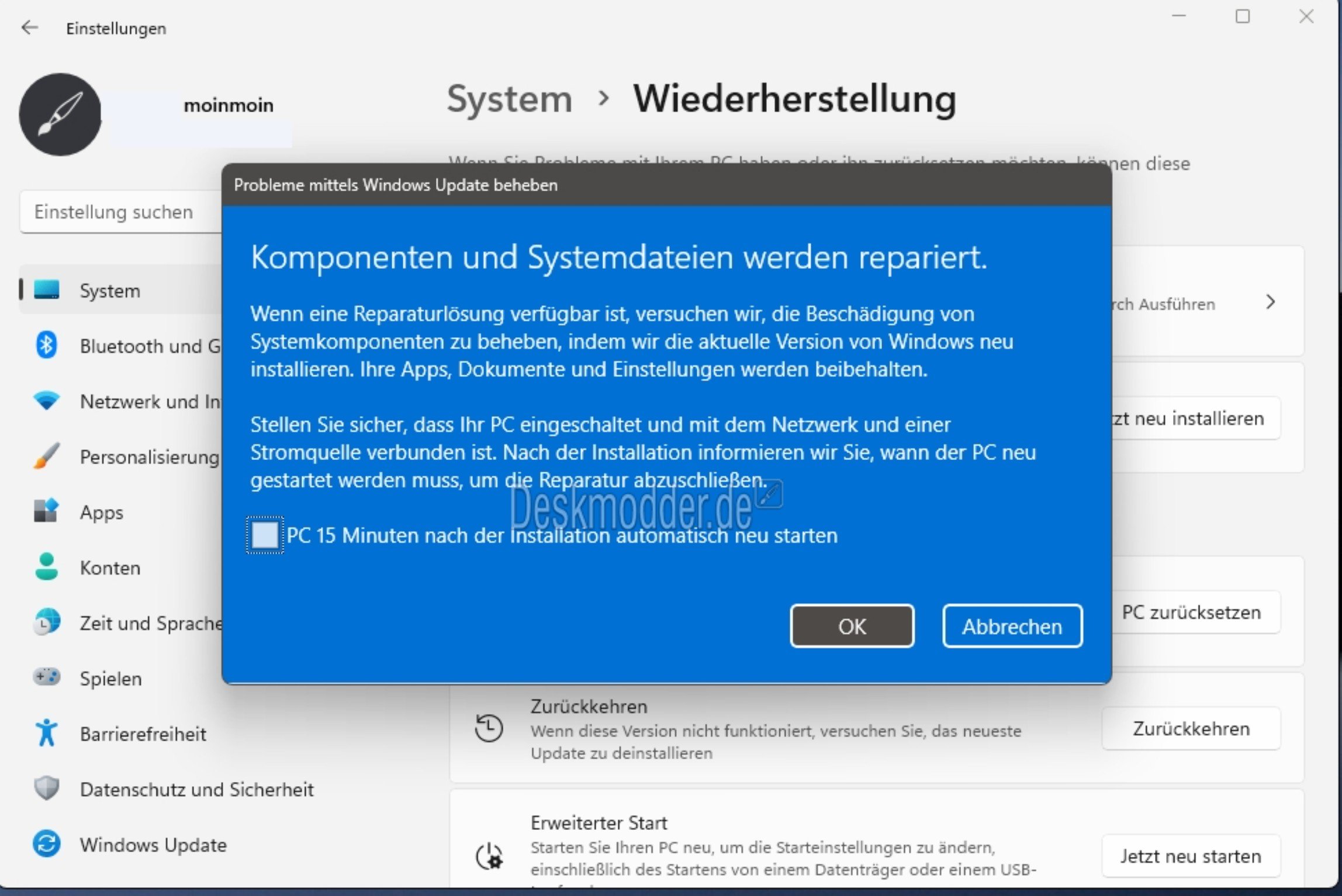Select Konten in the sidebar

tap(122, 567)
